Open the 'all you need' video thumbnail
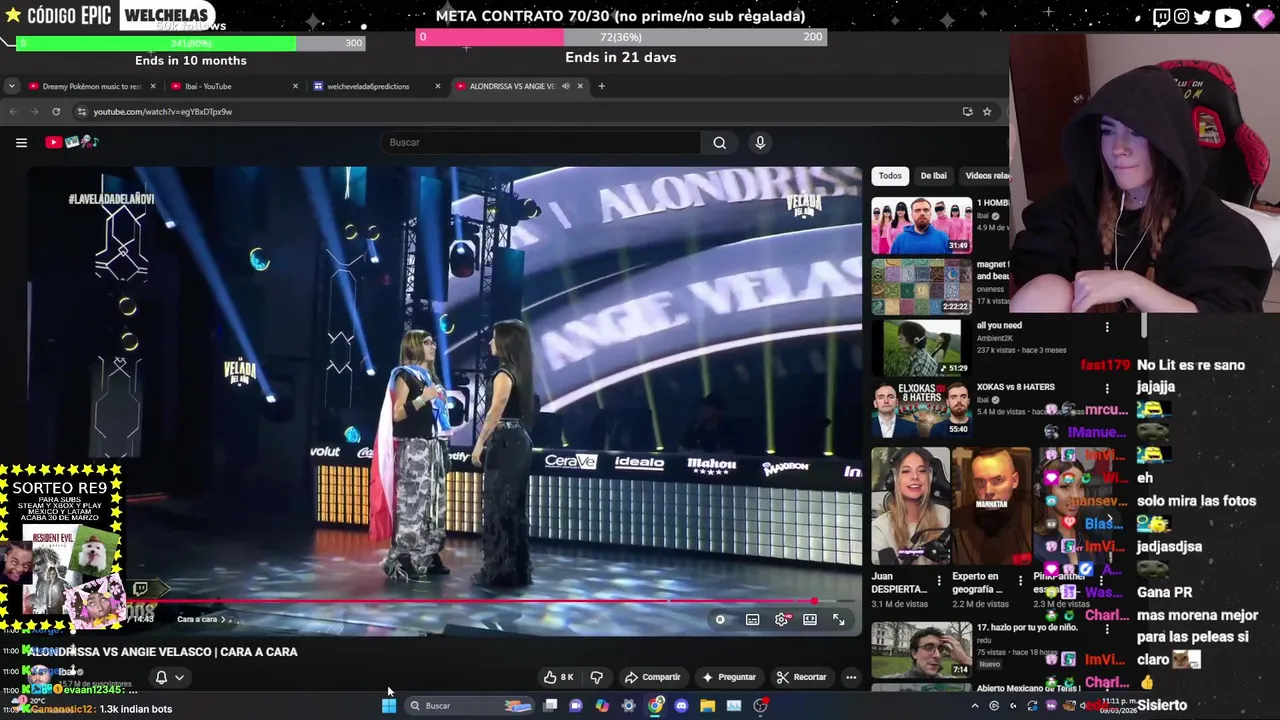The width and height of the screenshot is (1280, 720). click(x=921, y=348)
